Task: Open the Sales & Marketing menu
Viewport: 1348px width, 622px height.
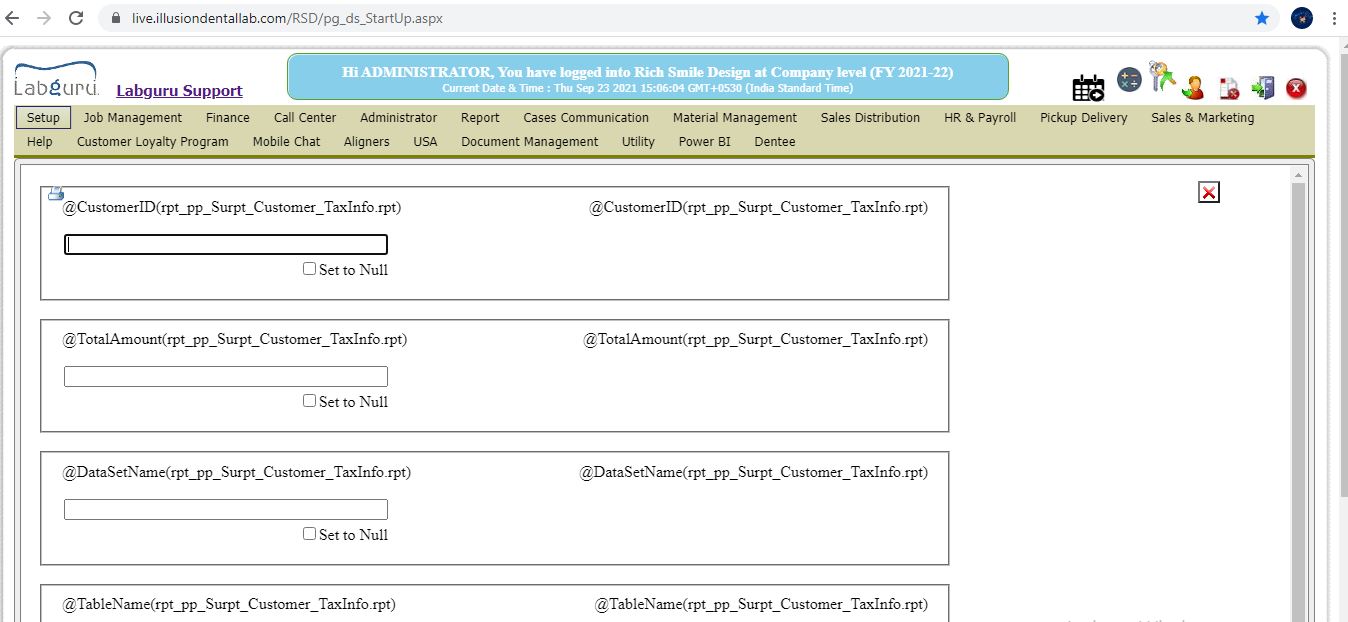Action: [1202, 117]
